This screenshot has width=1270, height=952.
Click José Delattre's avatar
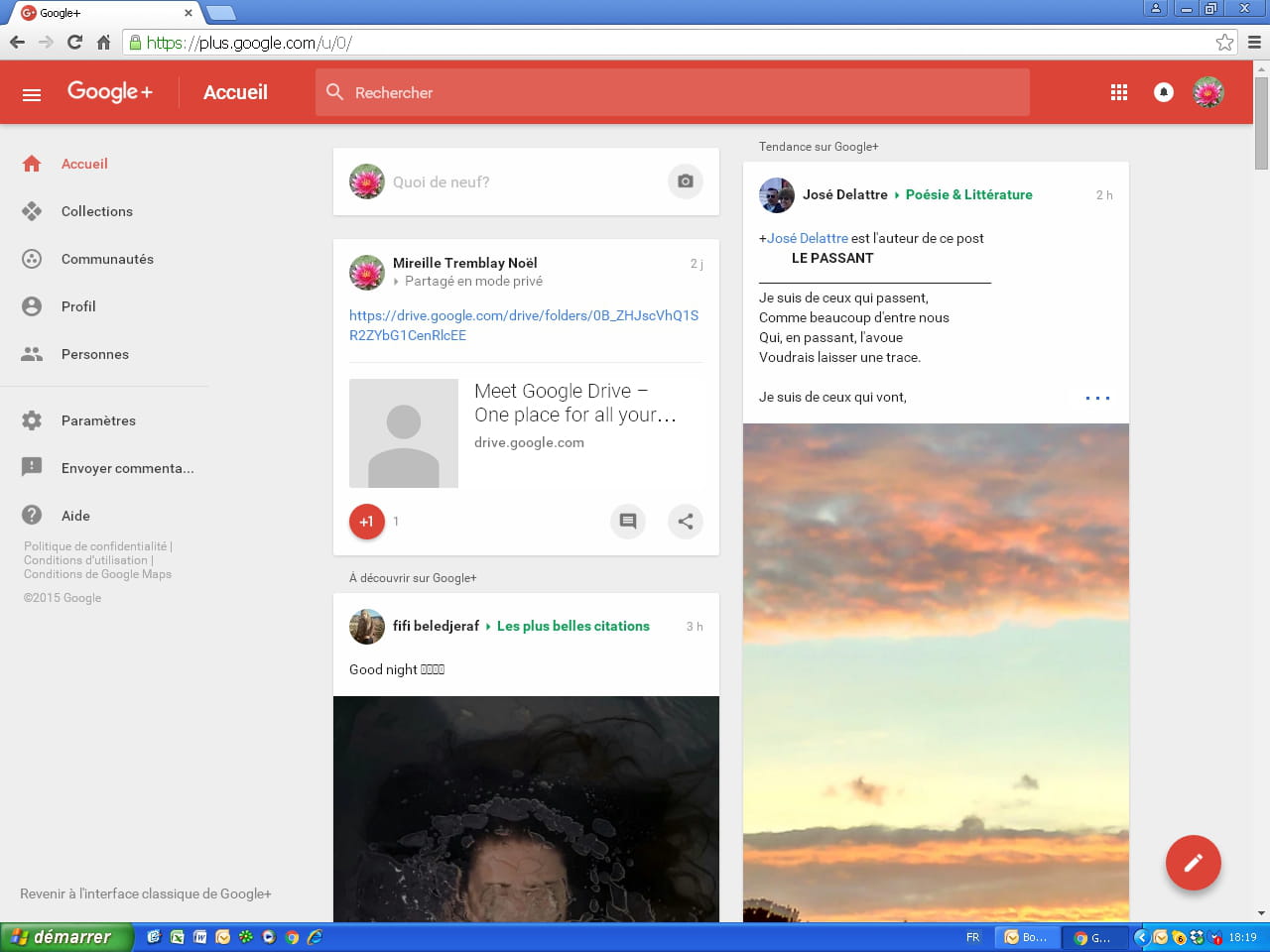coord(777,195)
